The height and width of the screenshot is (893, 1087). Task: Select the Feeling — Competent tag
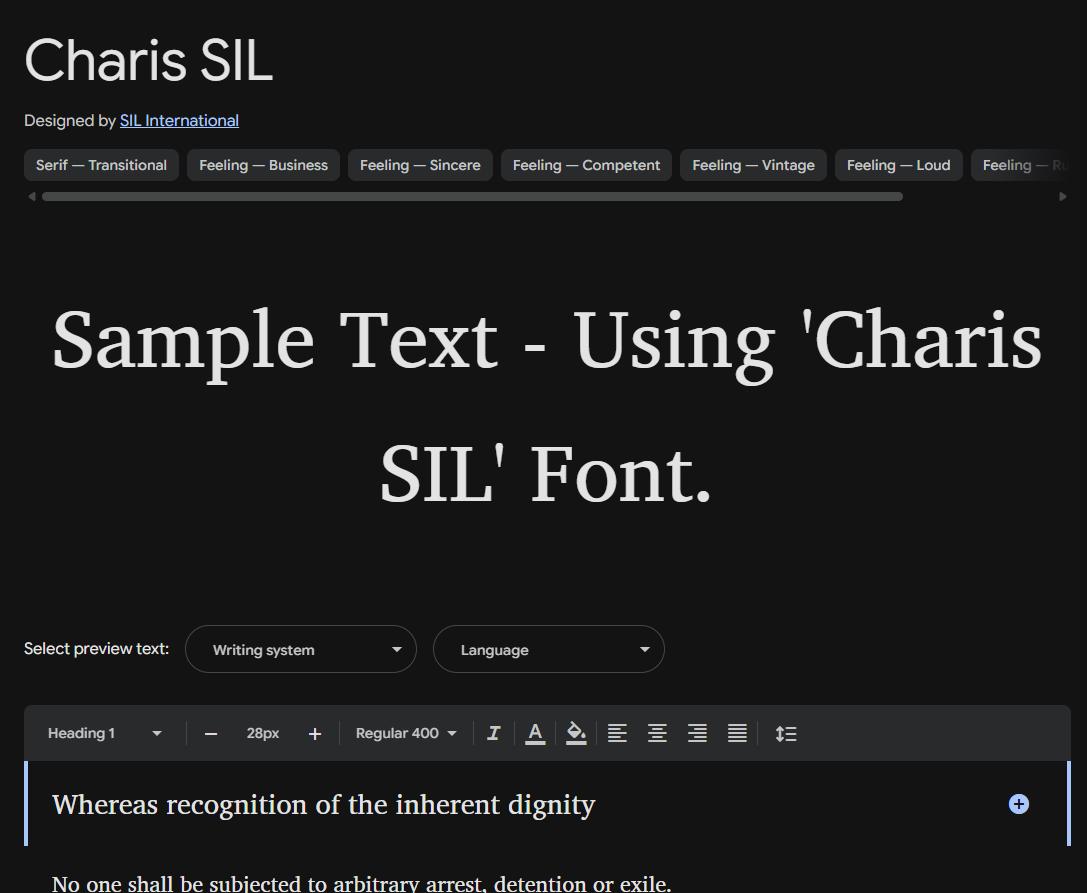[586, 165]
